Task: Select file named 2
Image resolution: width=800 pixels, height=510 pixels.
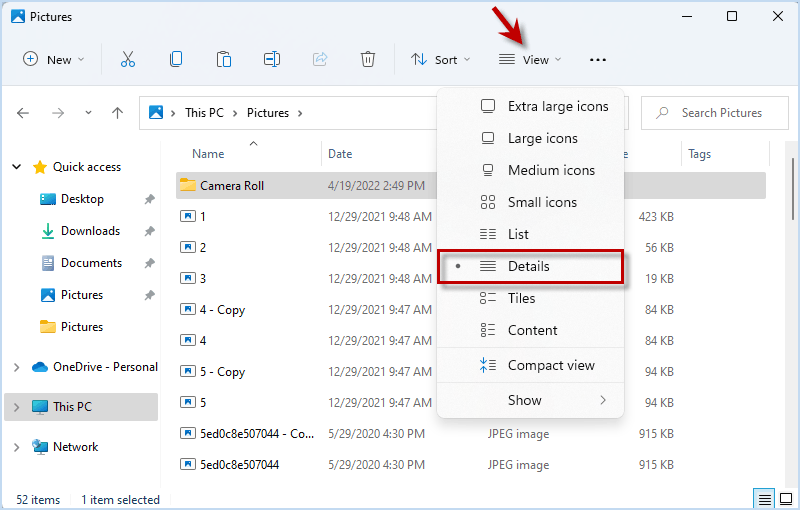Action: (203, 247)
